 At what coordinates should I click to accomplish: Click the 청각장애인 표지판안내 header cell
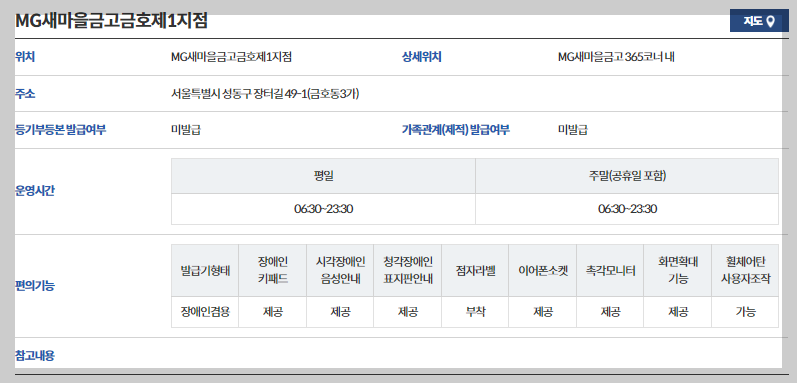408,270
